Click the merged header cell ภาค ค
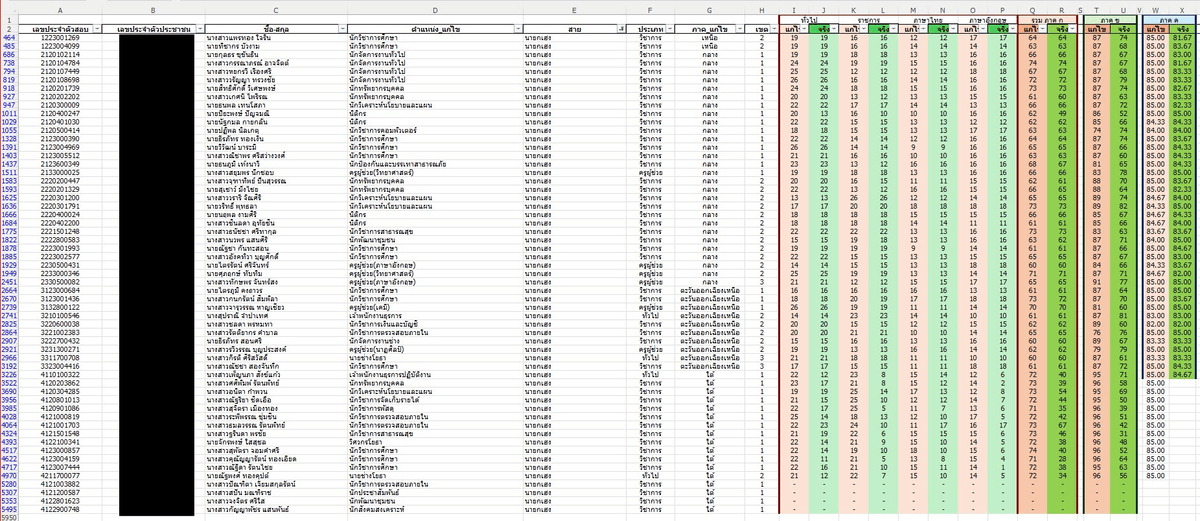This screenshot has height=521, width=1200. (1169, 20)
